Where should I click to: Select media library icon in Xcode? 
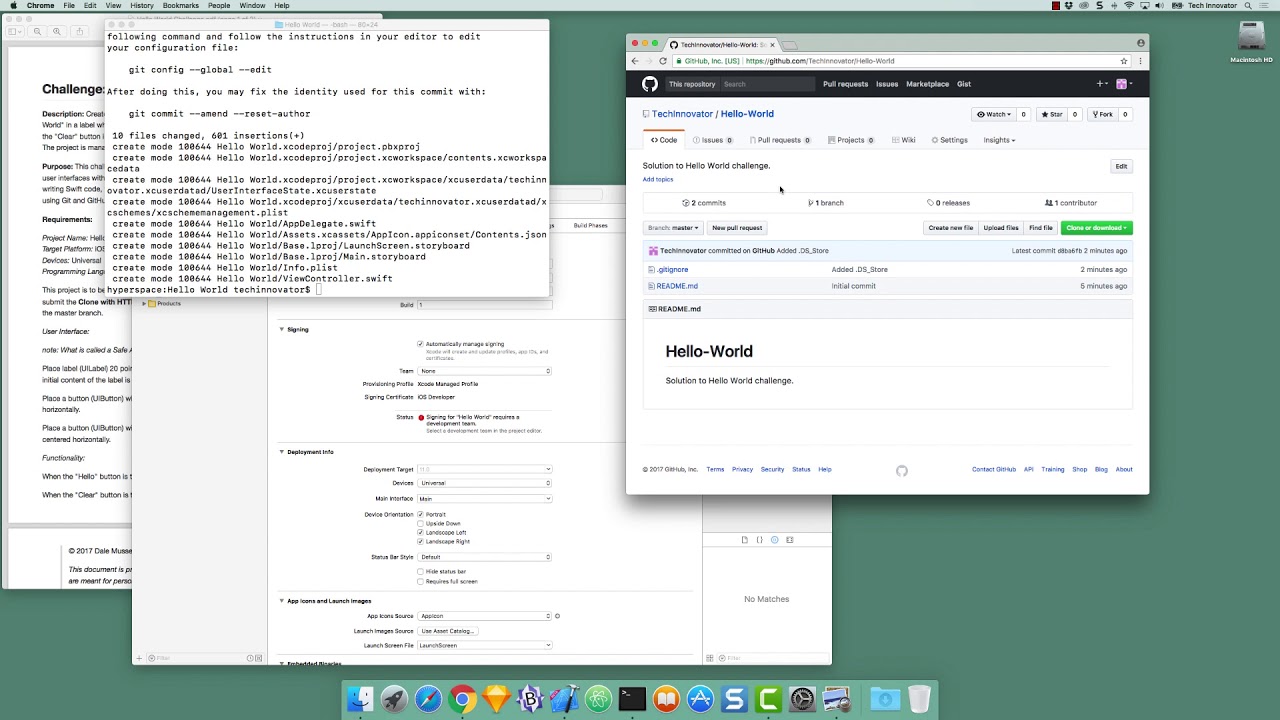789,540
